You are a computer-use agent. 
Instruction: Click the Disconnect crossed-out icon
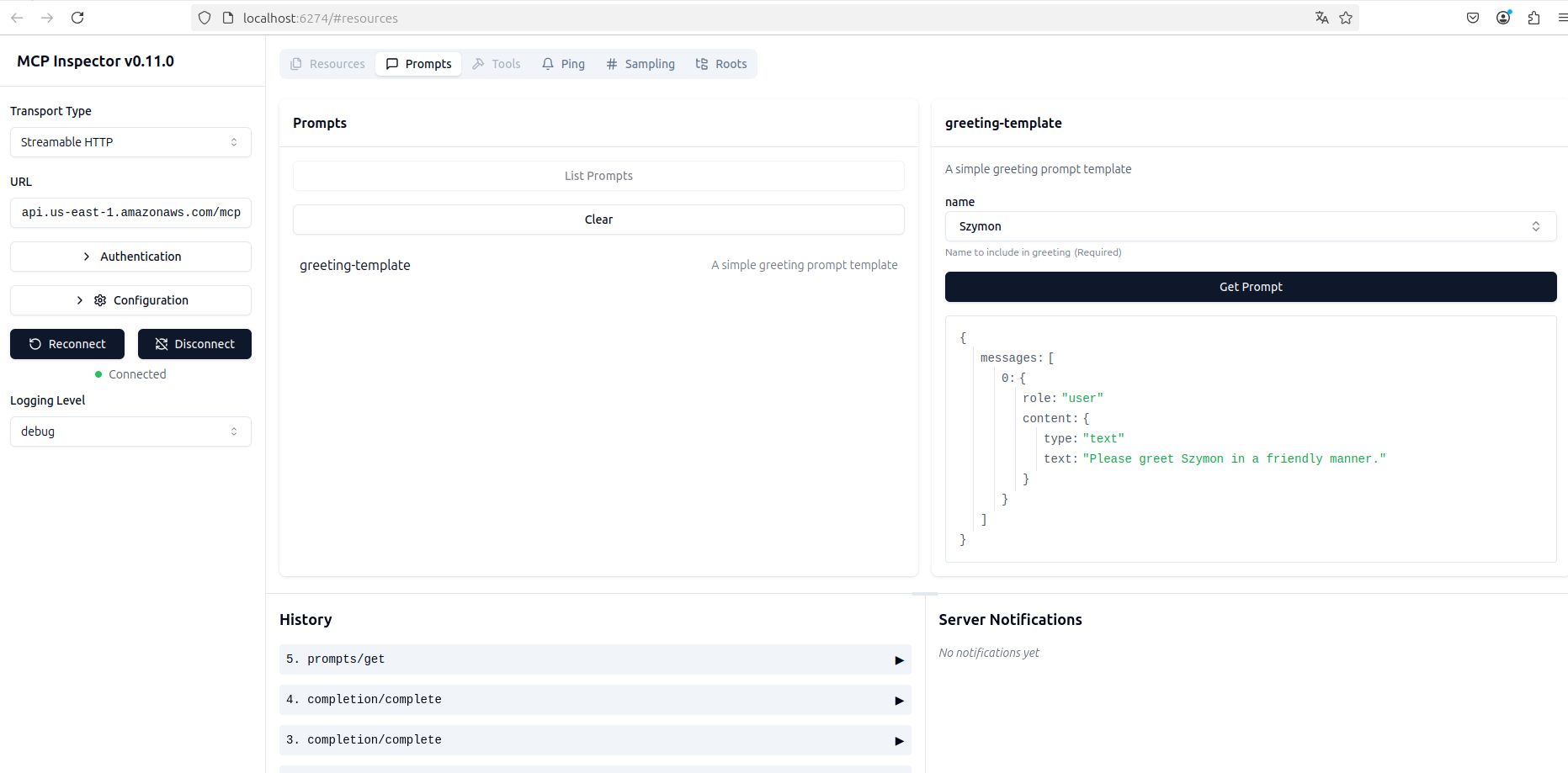[162, 344]
